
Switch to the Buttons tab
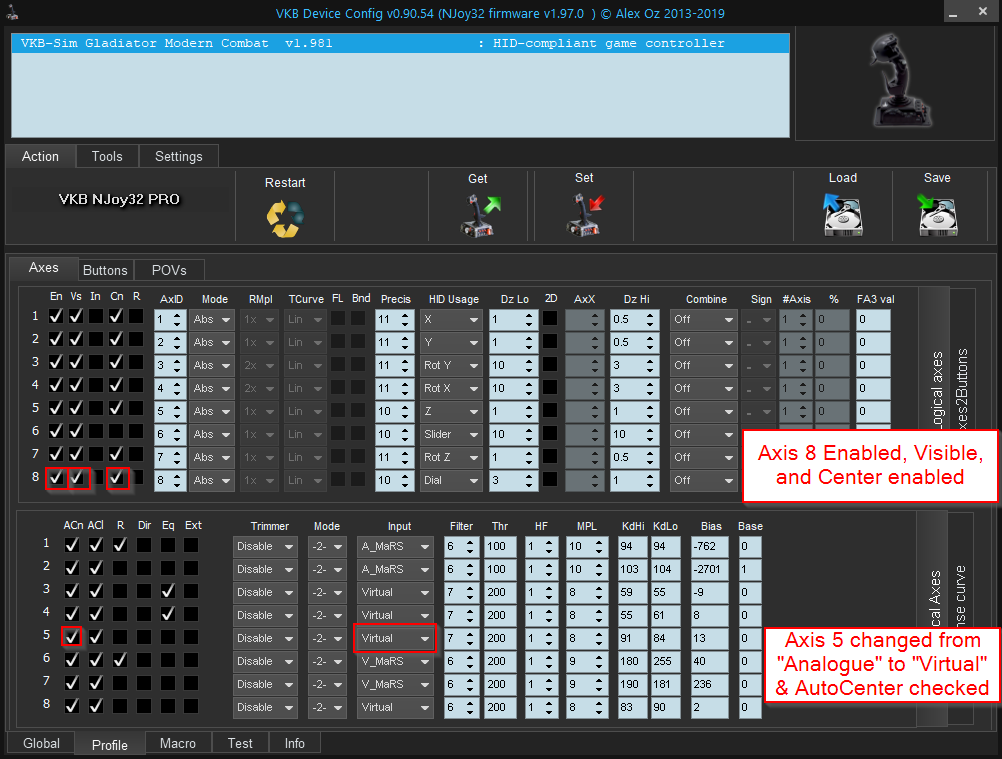pyautogui.click(x=105, y=270)
